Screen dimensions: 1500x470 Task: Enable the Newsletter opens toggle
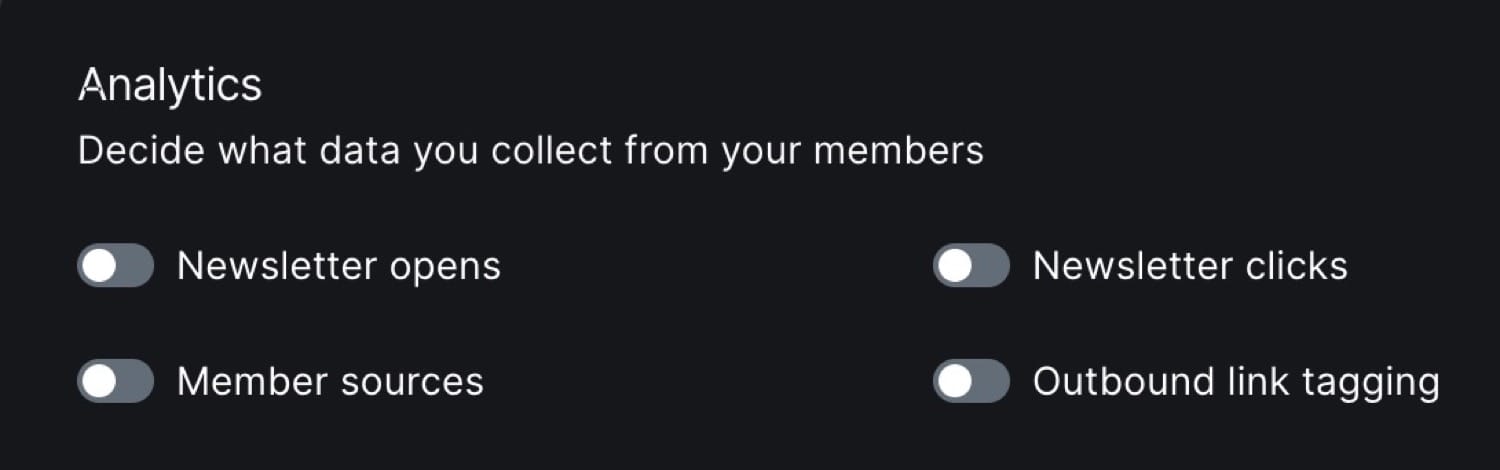coord(115,266)
